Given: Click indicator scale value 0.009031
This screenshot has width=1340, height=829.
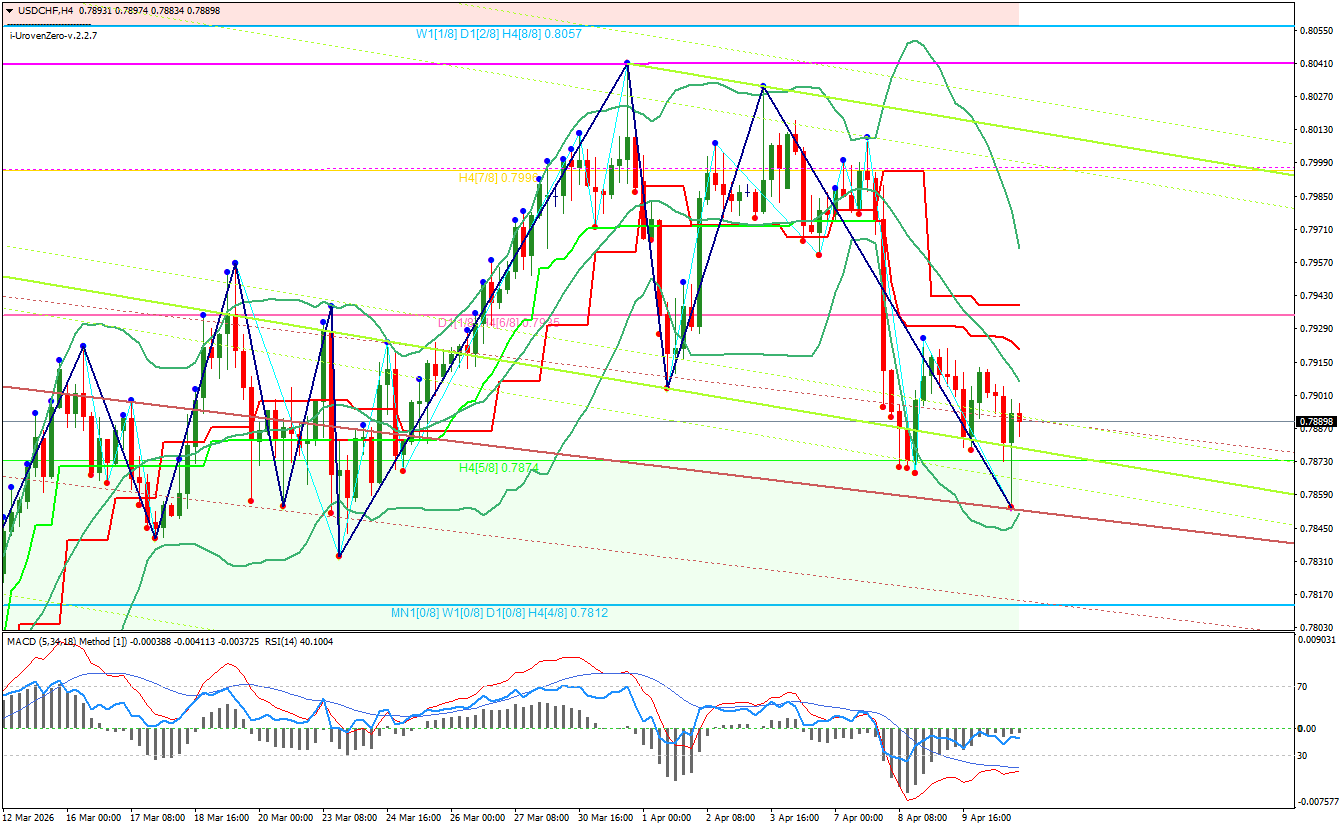Looking at the screenshot, I should 1318,639.
